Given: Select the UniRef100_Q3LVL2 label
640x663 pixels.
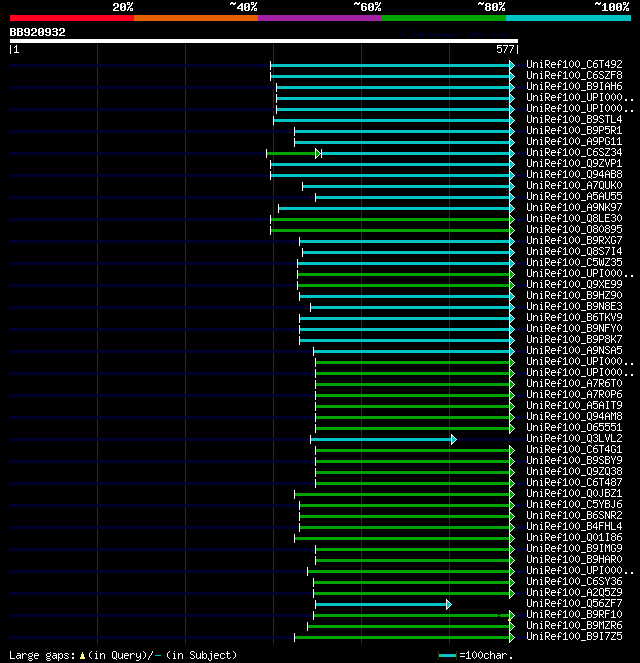Looking at the screenshot, I should (574, 438).
